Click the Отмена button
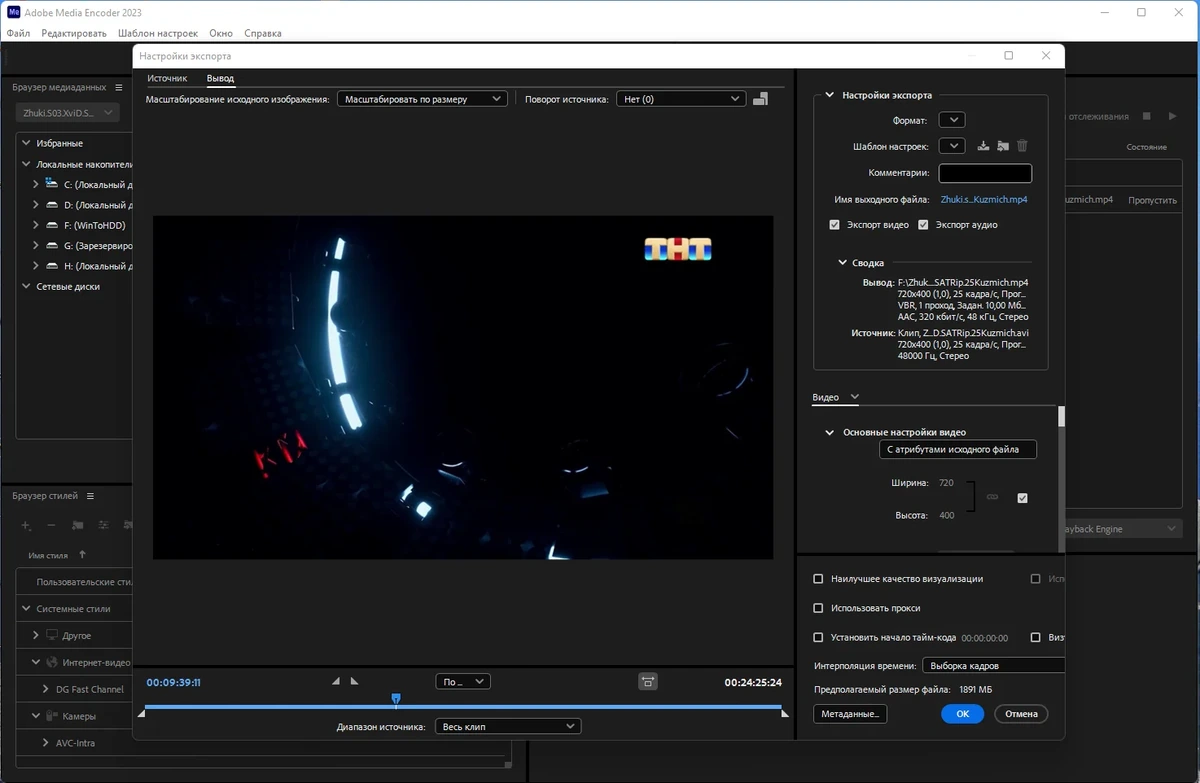This screenshot has width=1200, height=783. tap(1021, 714)
